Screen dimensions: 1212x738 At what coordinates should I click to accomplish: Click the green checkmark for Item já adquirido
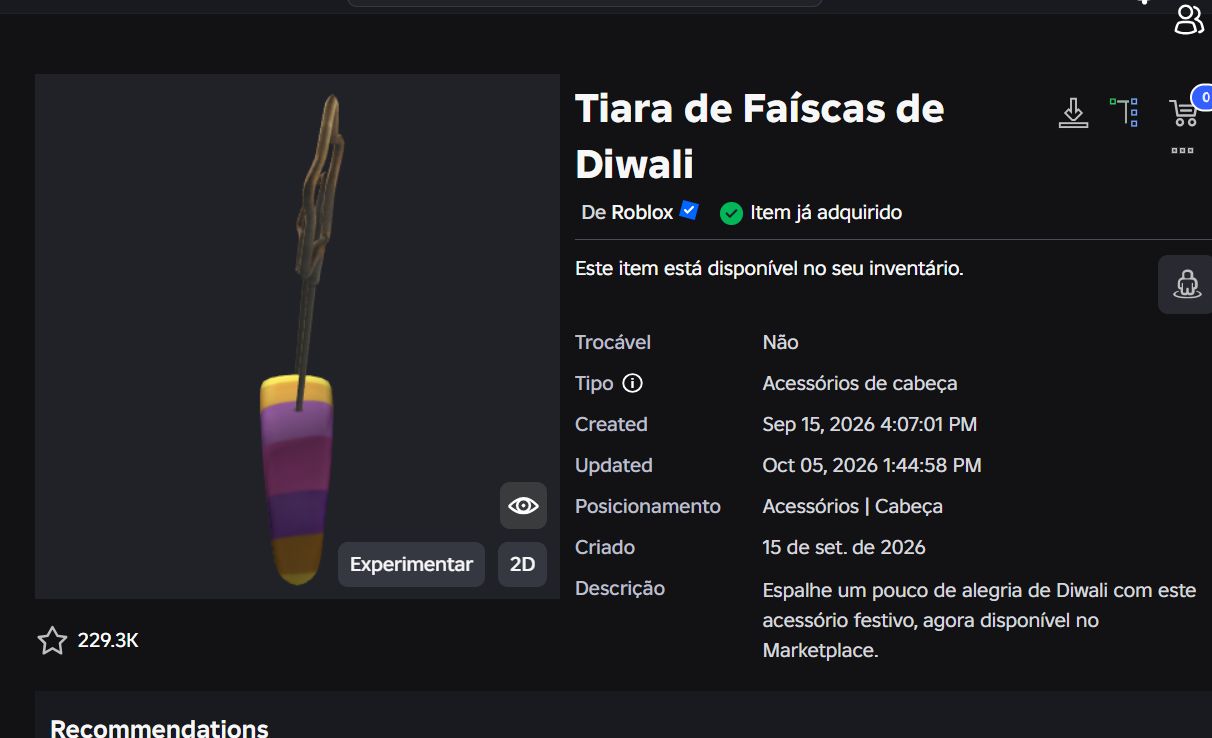(x=731, y=213)
